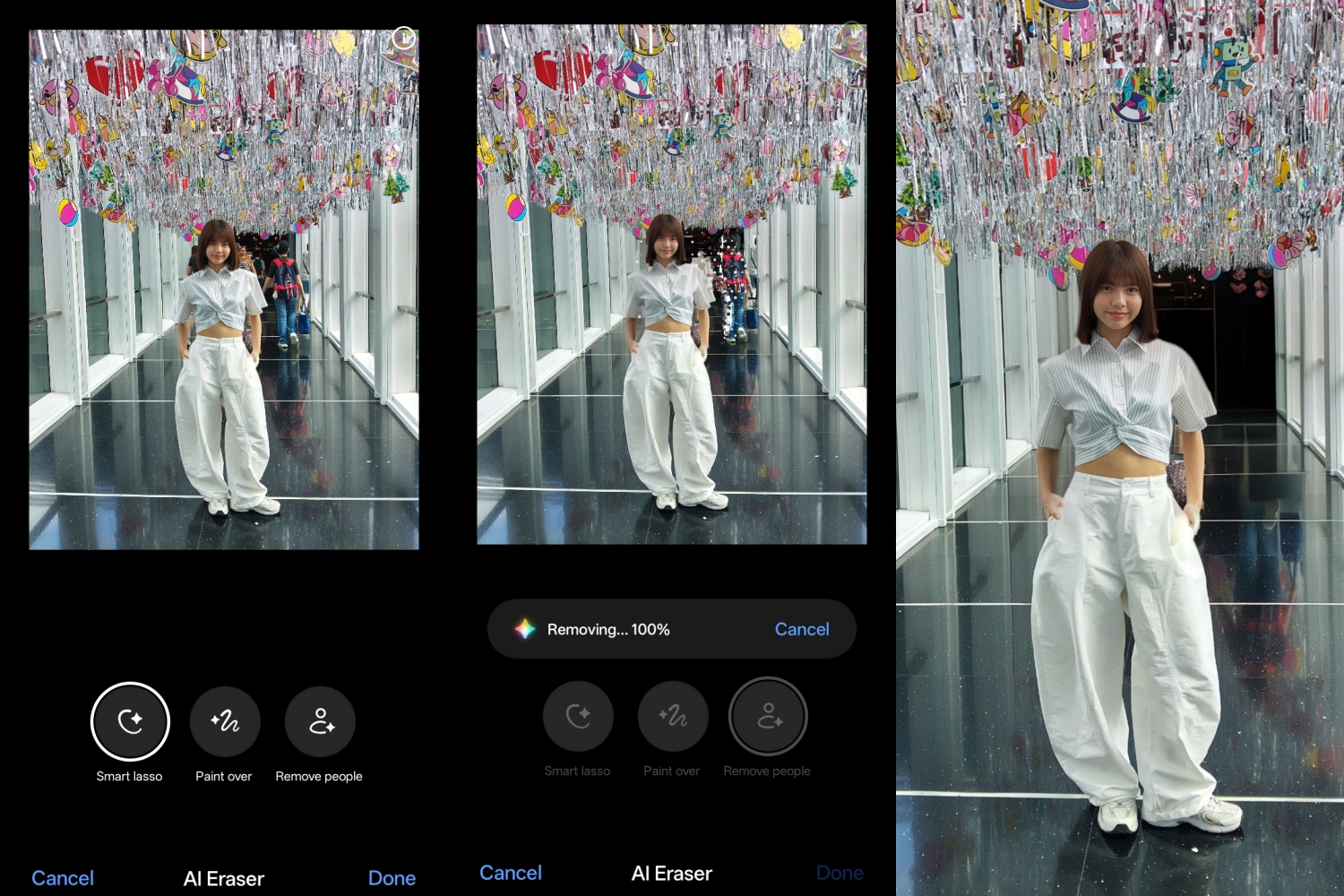Tap the photo preview in the middle screen

point(672,284)
